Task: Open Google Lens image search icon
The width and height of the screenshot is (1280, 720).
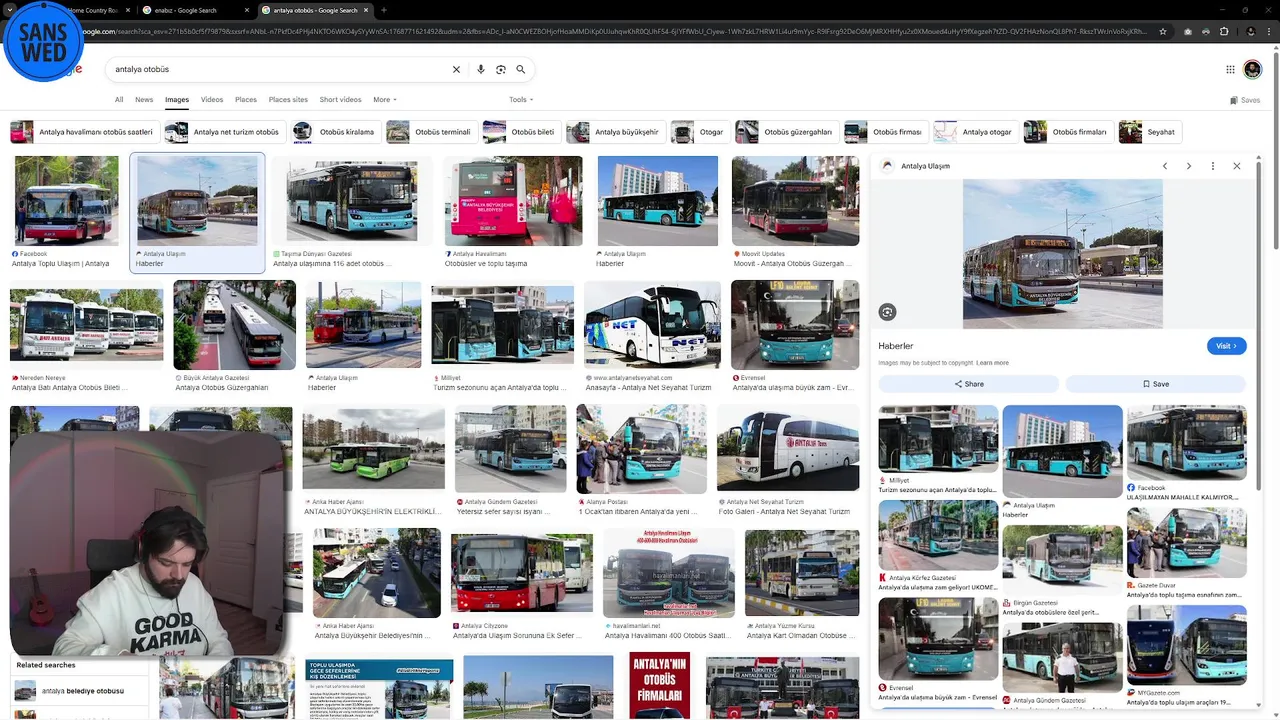Action: 501,70
